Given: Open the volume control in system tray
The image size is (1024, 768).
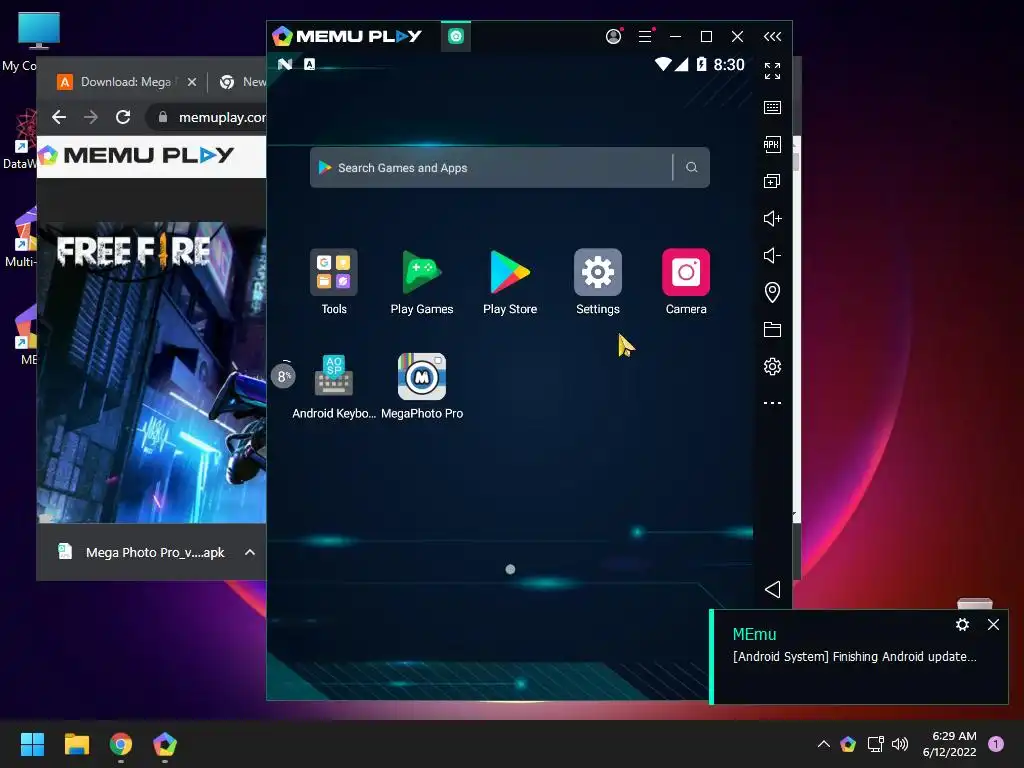Looking at the screenshot, I should tap(900, 744).
